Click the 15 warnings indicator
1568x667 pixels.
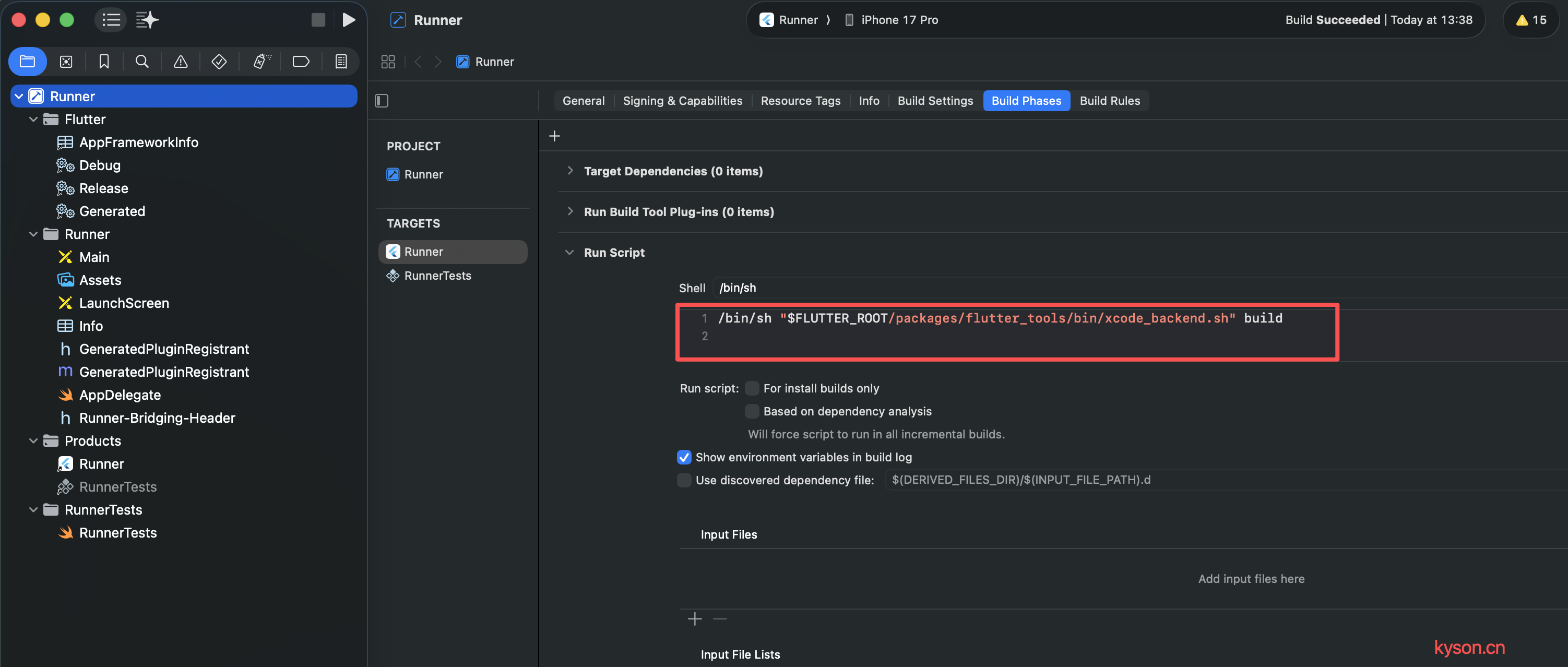pos(1530,20)
